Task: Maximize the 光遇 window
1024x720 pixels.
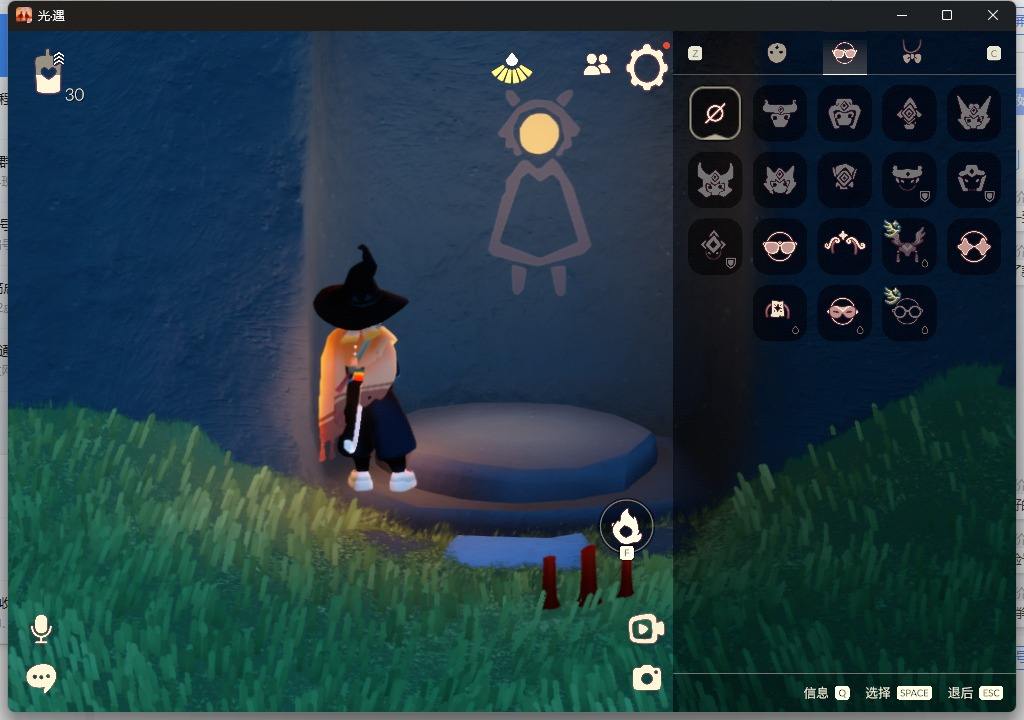Action: point(947,15)
